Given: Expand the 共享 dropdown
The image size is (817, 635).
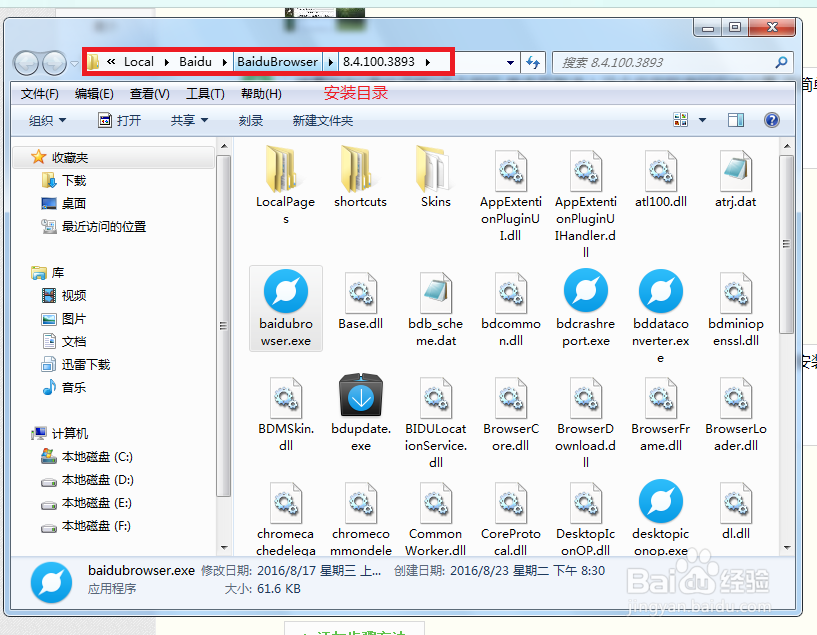Looking at the screenshot, I should pyautogui.click(x=189, y=121).
